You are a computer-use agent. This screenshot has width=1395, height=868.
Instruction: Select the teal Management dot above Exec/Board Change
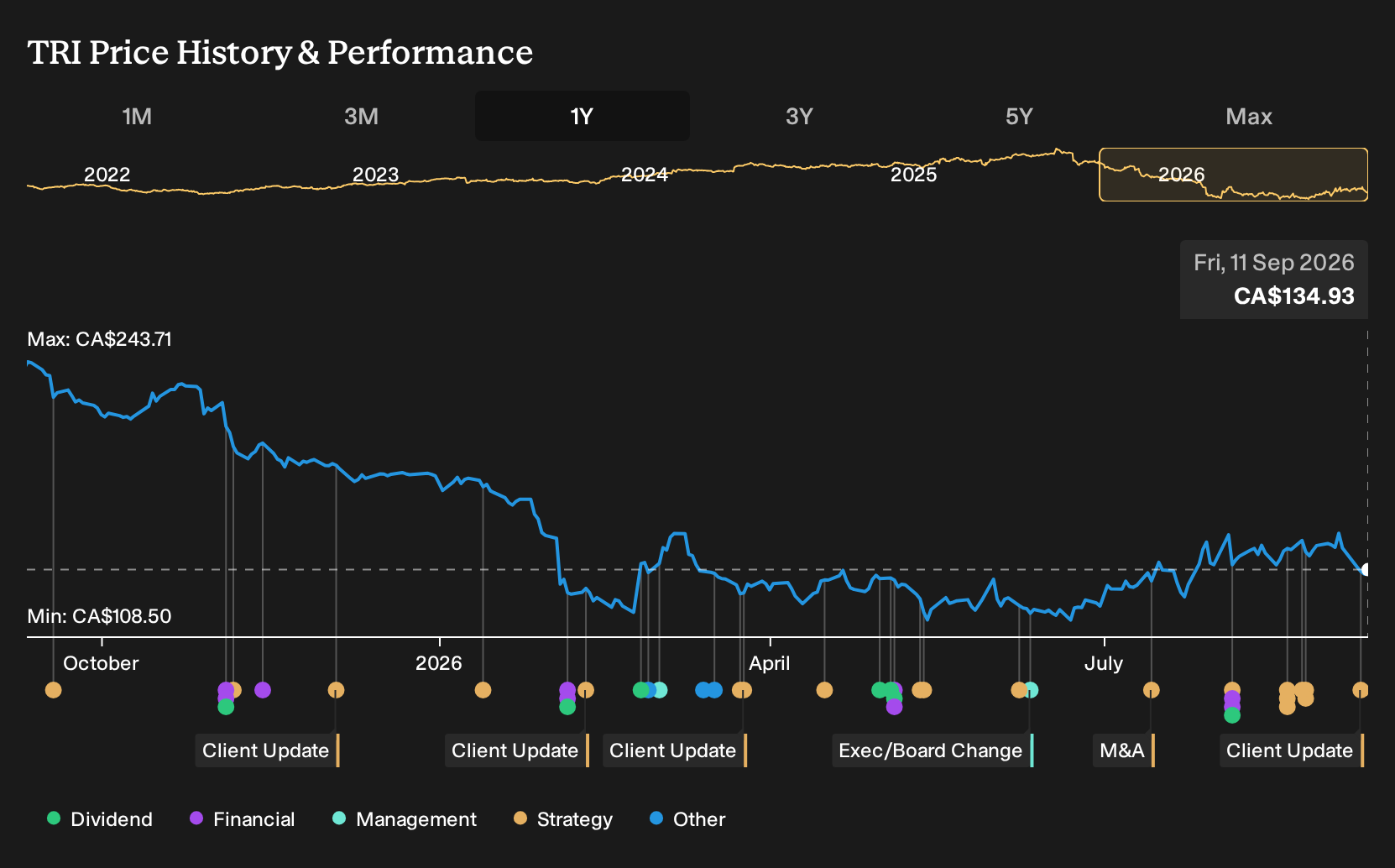(1031, 690)
